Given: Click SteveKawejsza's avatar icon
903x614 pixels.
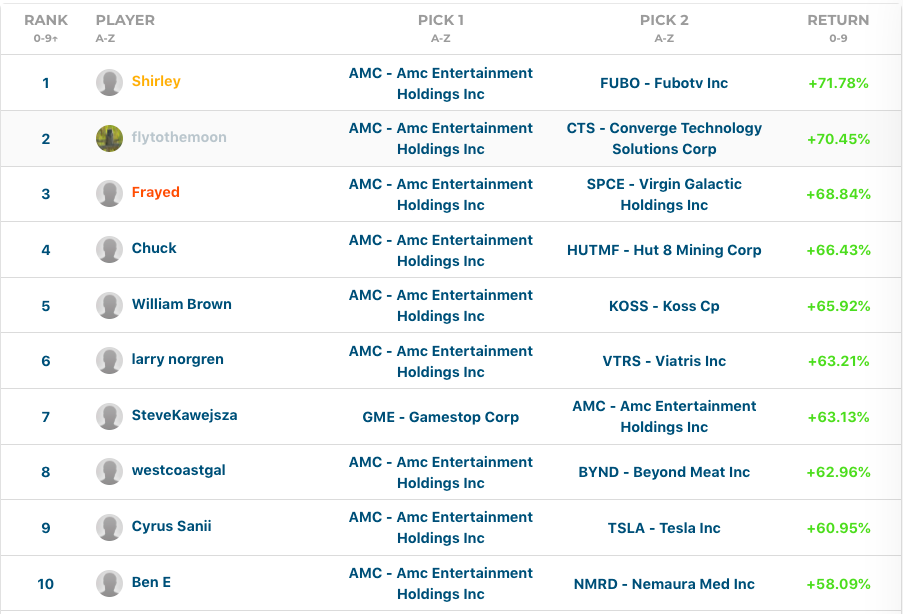Looking at the screenshot, I should pos(109,416).
